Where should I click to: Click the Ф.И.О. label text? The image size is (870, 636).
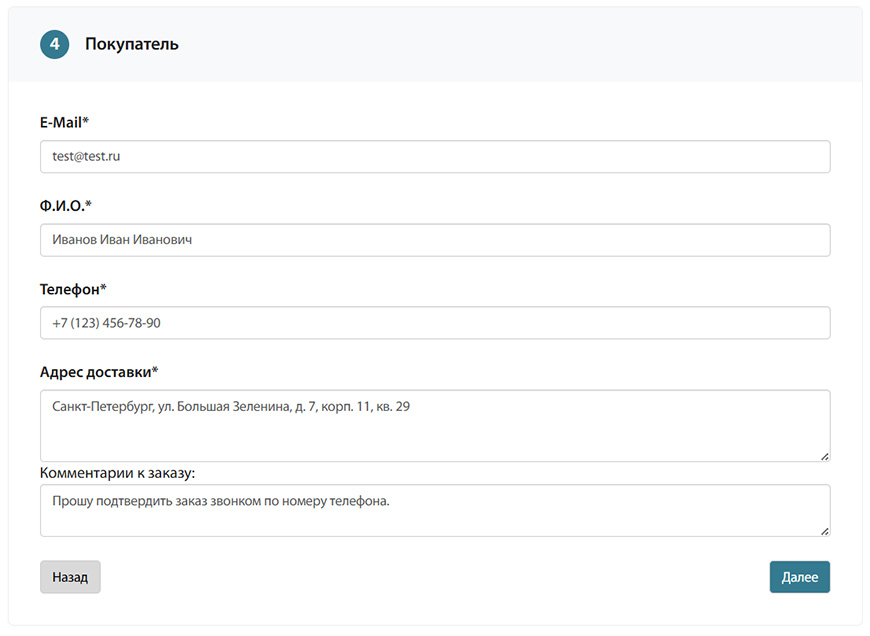click(x=65, y=205)
